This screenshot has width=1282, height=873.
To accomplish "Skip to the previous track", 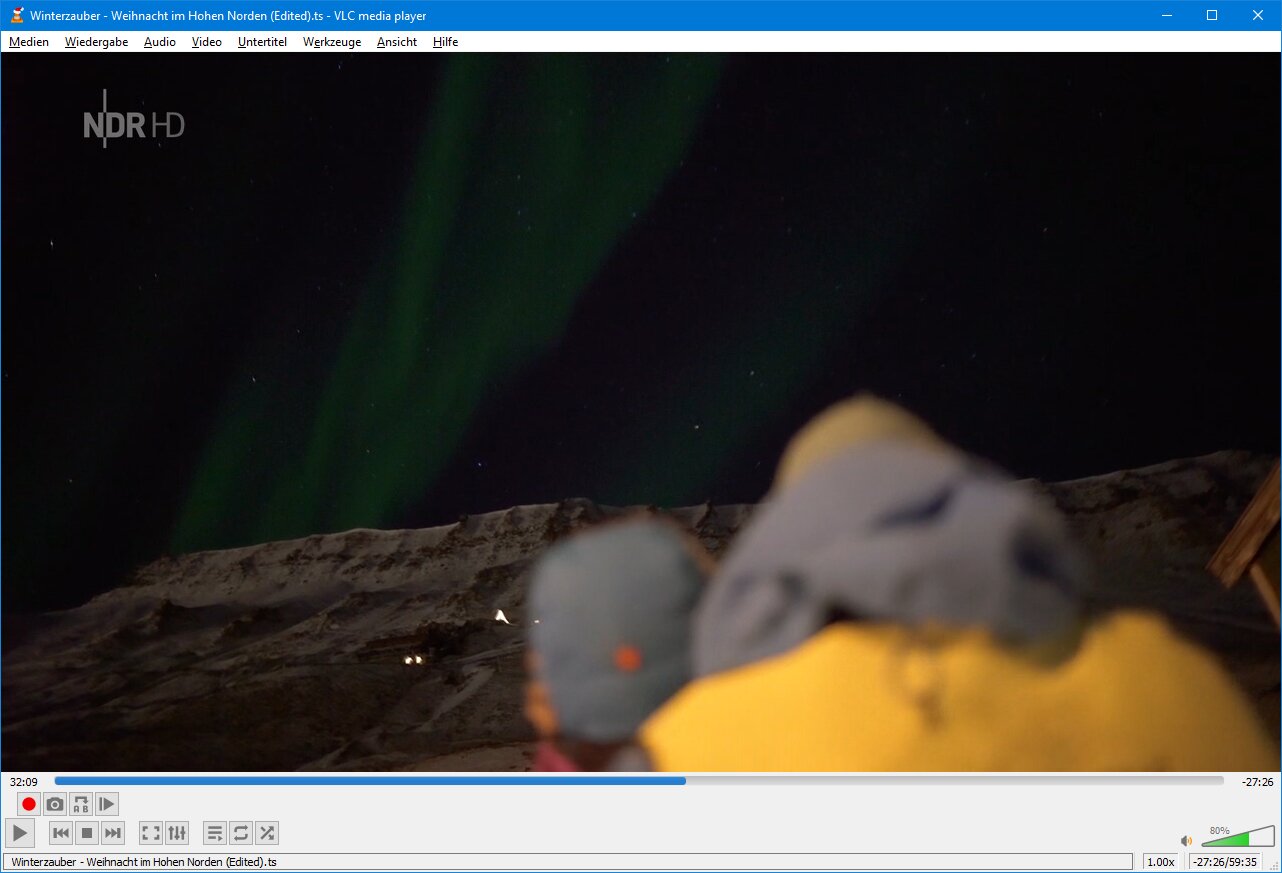I will (61, 833).
